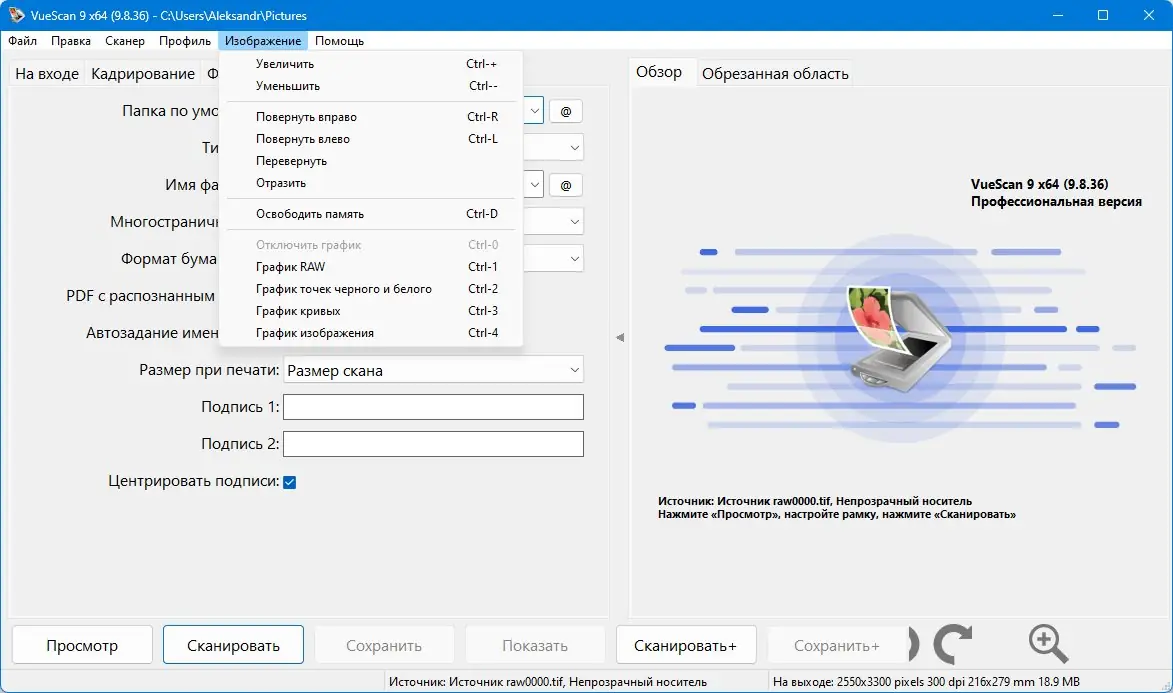
Task: Open the Файл menu
Action: point(22,40)
